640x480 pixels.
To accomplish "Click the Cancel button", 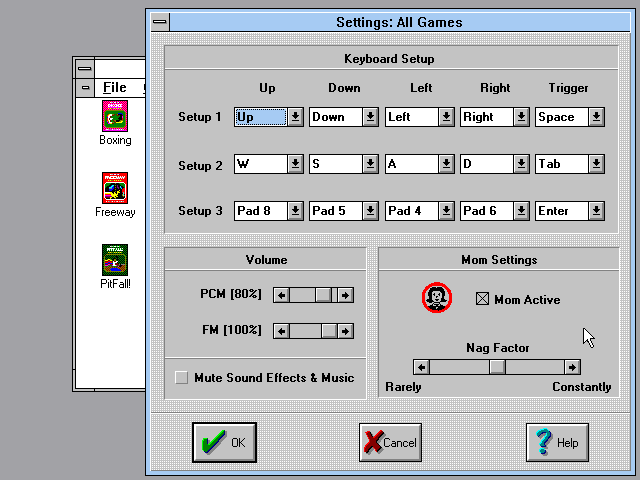I will pos(389,442).
